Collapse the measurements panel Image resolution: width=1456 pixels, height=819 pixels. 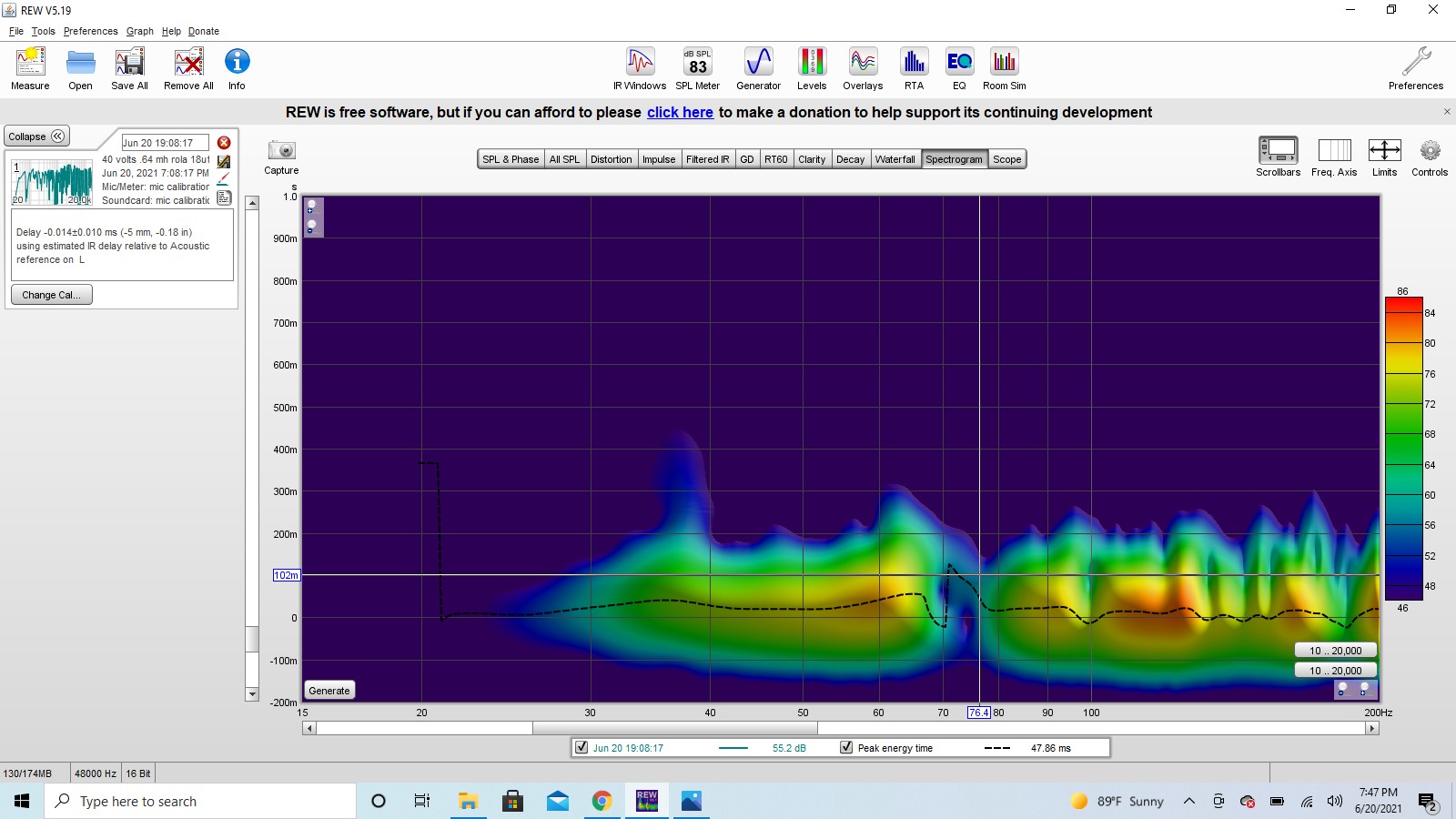[36, 136]
